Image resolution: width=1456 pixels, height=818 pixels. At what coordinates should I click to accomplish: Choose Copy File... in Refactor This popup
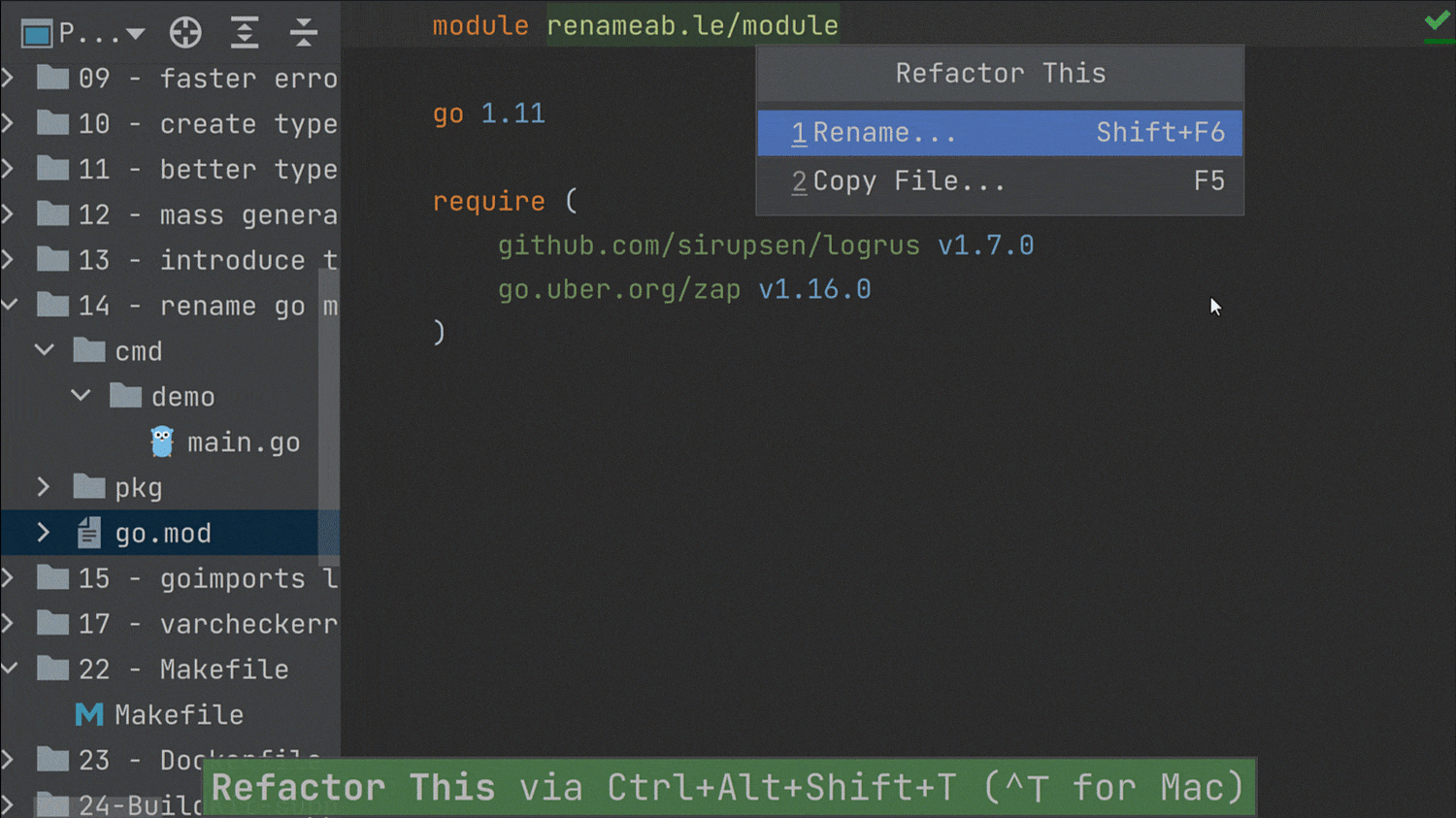pyautogui.click(x=1000, y=181)
